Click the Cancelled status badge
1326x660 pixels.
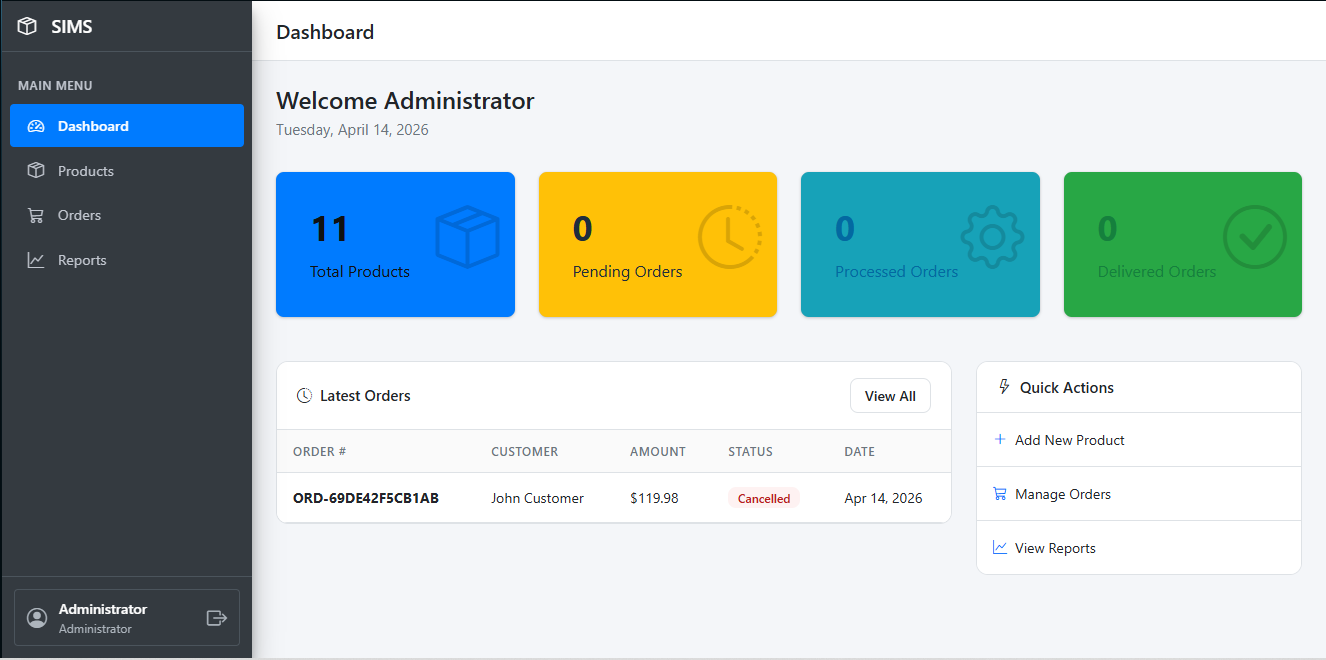pyautogui.click(x=763, y=497)
